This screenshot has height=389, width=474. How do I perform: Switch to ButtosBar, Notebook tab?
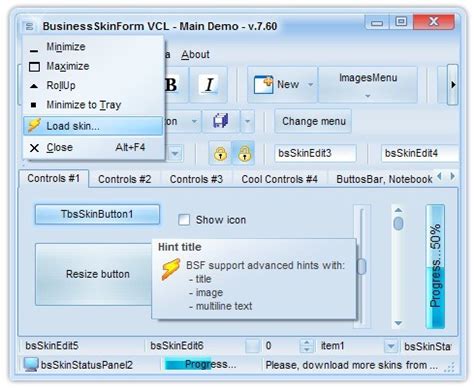pos(384,179)
